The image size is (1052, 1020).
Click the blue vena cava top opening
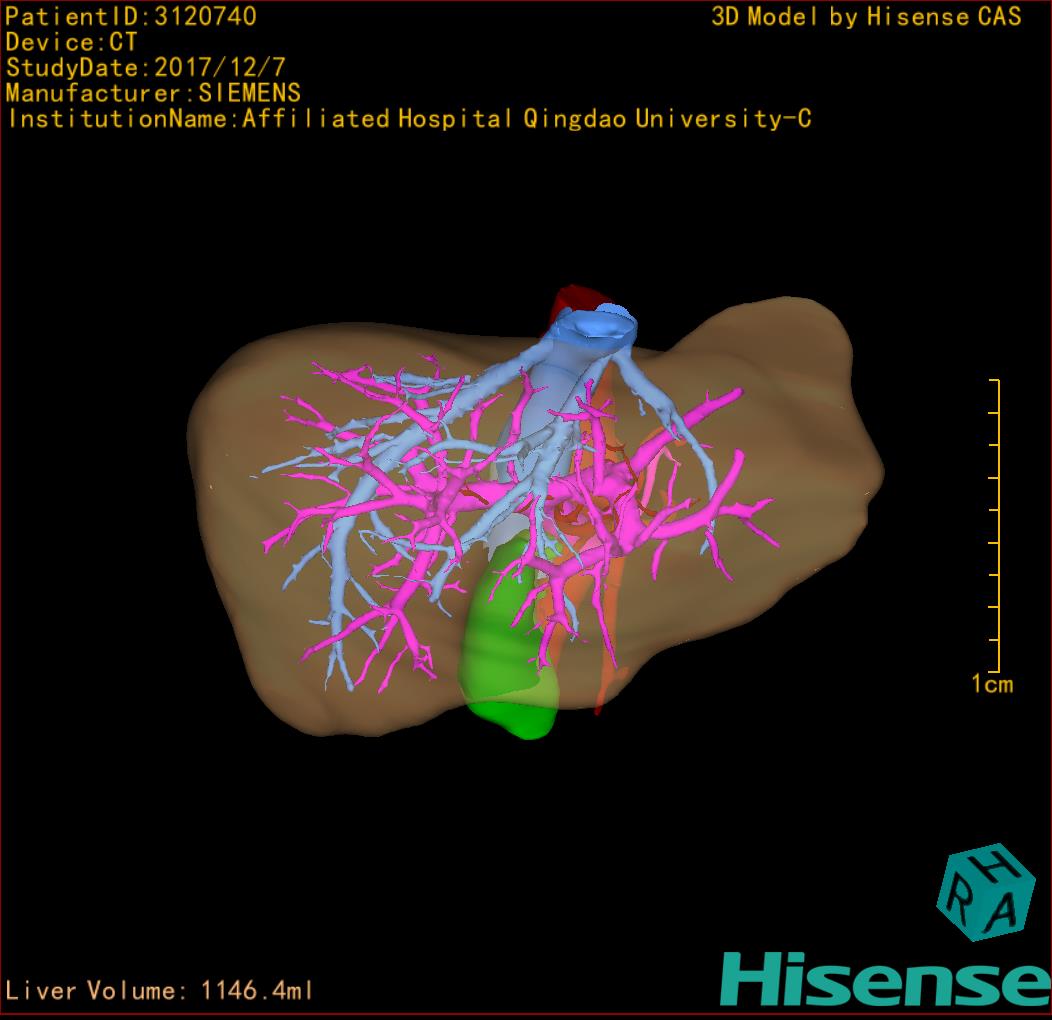[597, 325]
